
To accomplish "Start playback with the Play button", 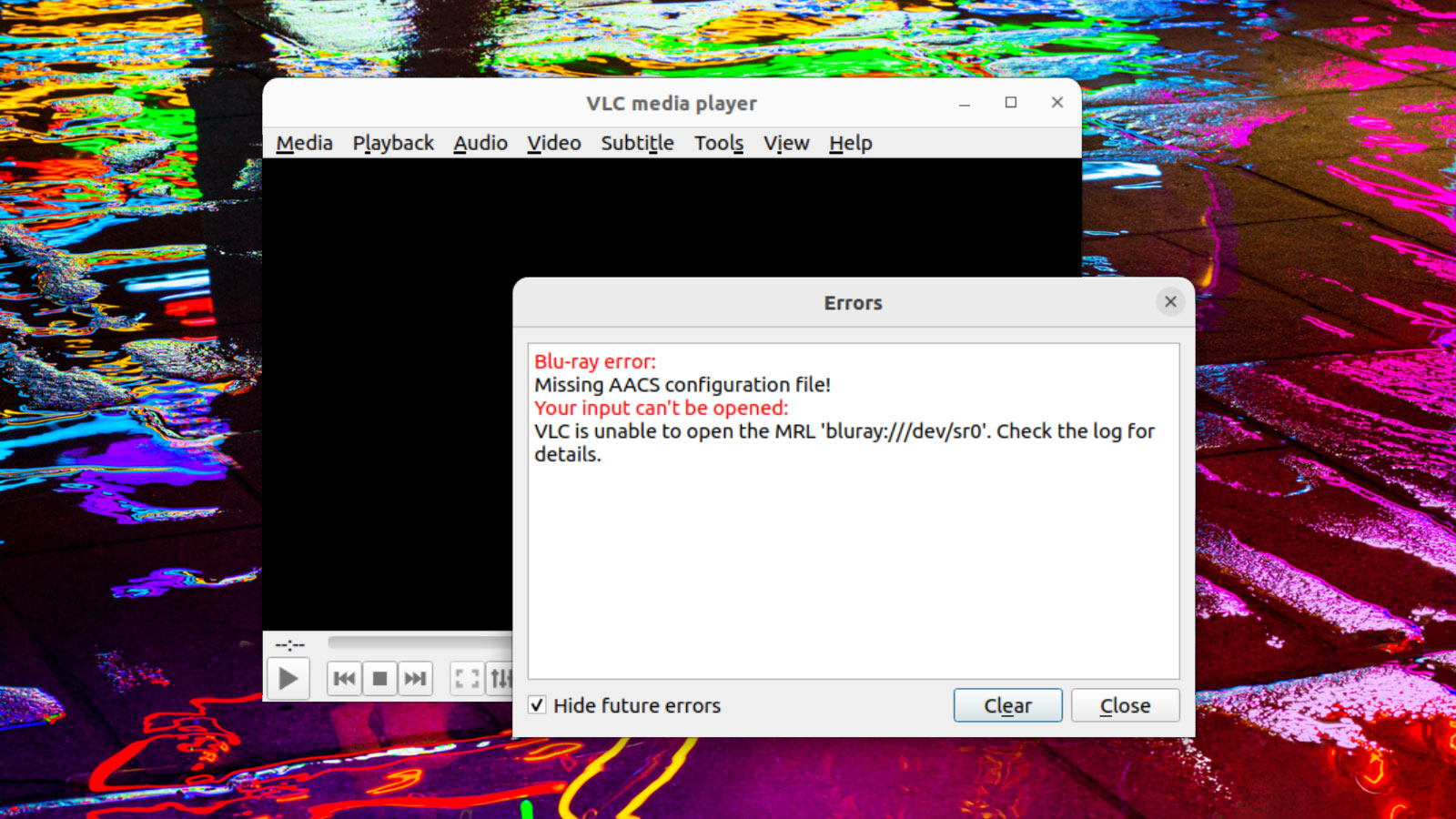I will click(288, 679).
